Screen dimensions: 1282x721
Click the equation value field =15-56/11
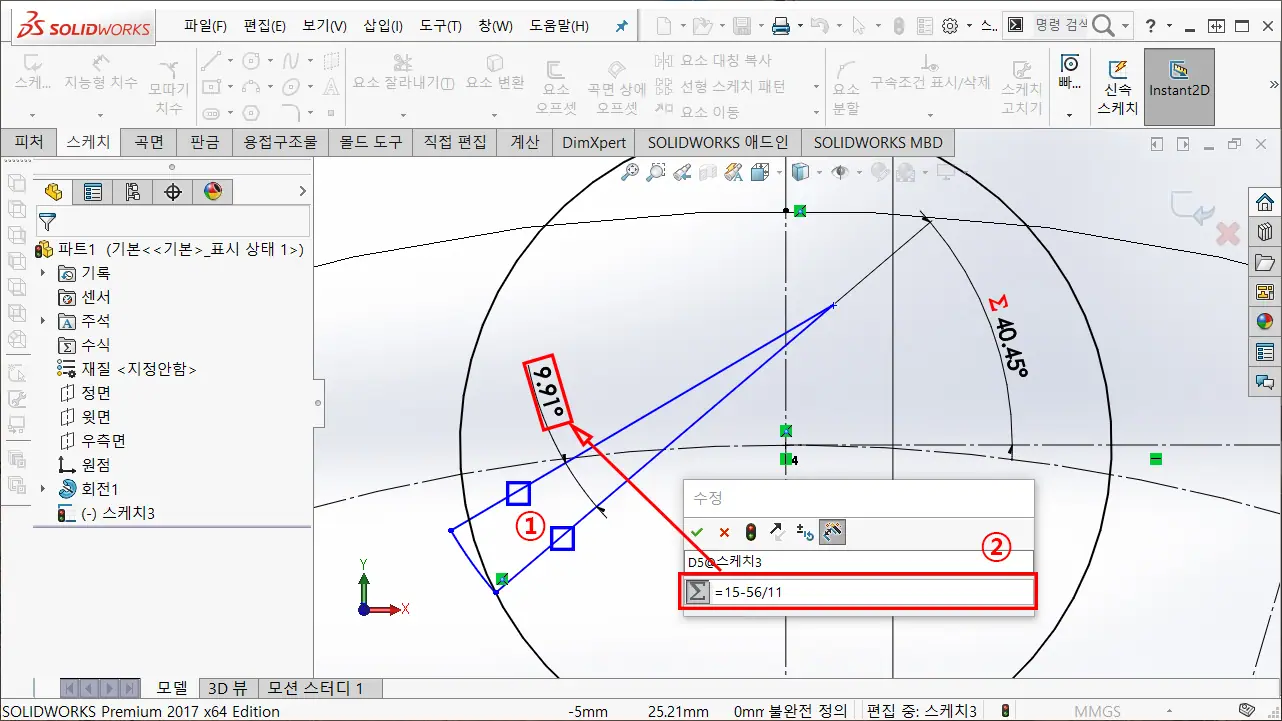pos(871,592)
